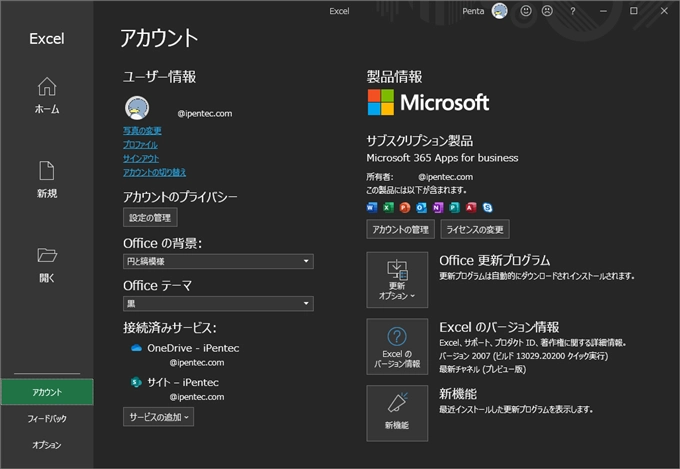Open the プロファイル link
680x469 pixels.
140,144
